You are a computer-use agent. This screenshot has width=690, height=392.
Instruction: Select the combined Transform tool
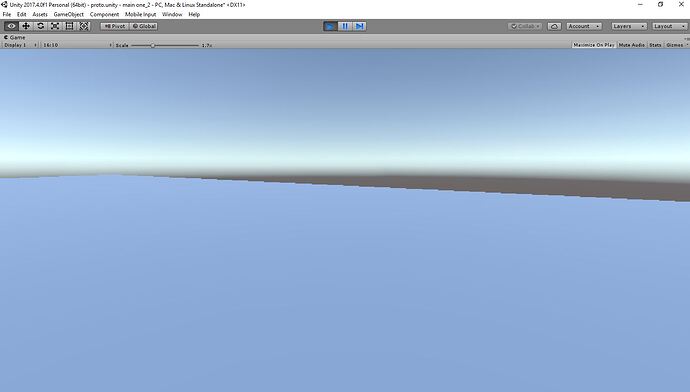coord(84,26)
